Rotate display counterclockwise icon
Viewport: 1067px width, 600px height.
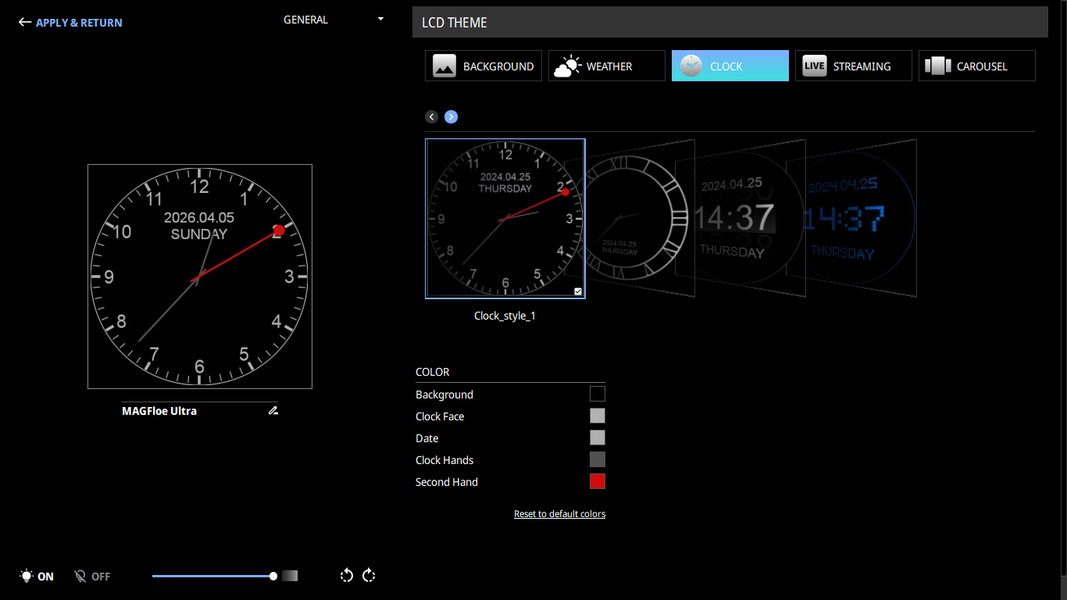[346, 576]
